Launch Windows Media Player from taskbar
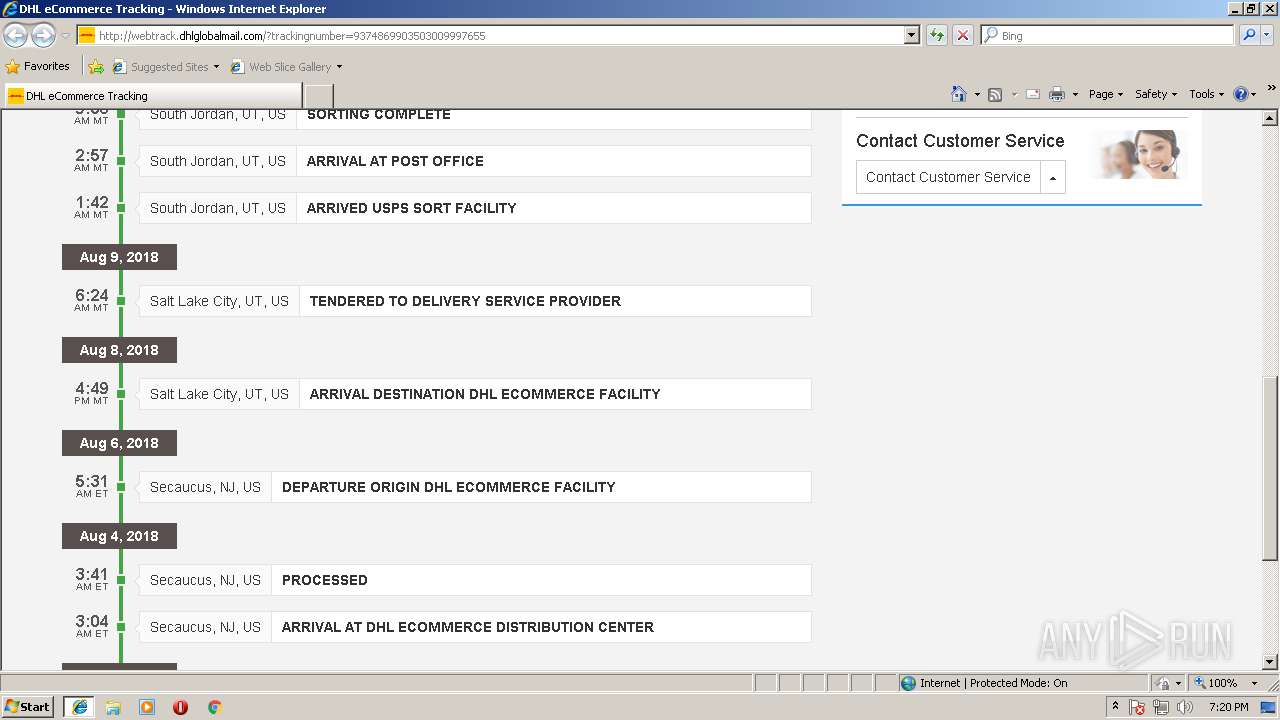The height and width of the screenshot is (720, 1280). tap(147, 707)
